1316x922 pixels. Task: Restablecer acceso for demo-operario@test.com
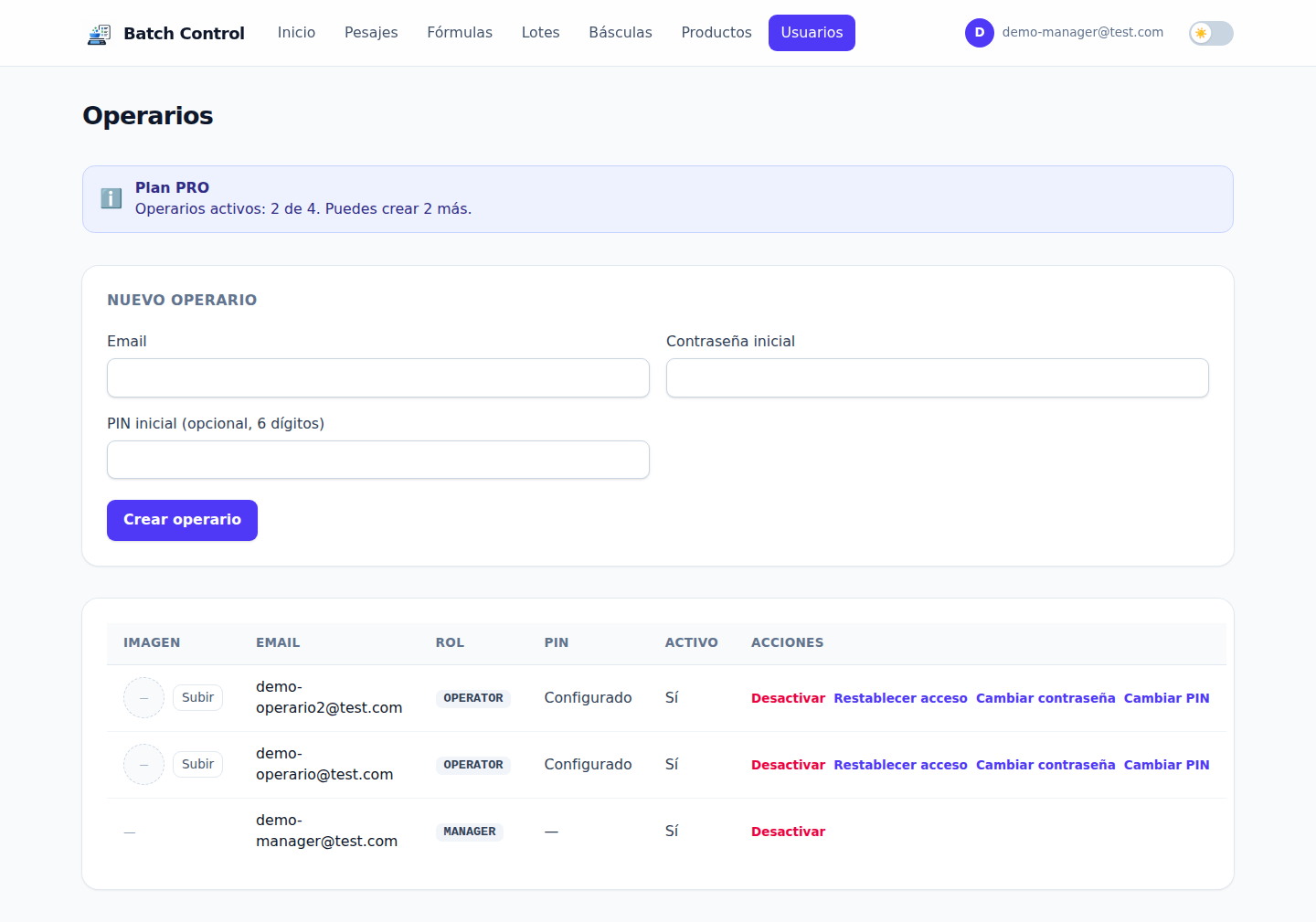900,765
